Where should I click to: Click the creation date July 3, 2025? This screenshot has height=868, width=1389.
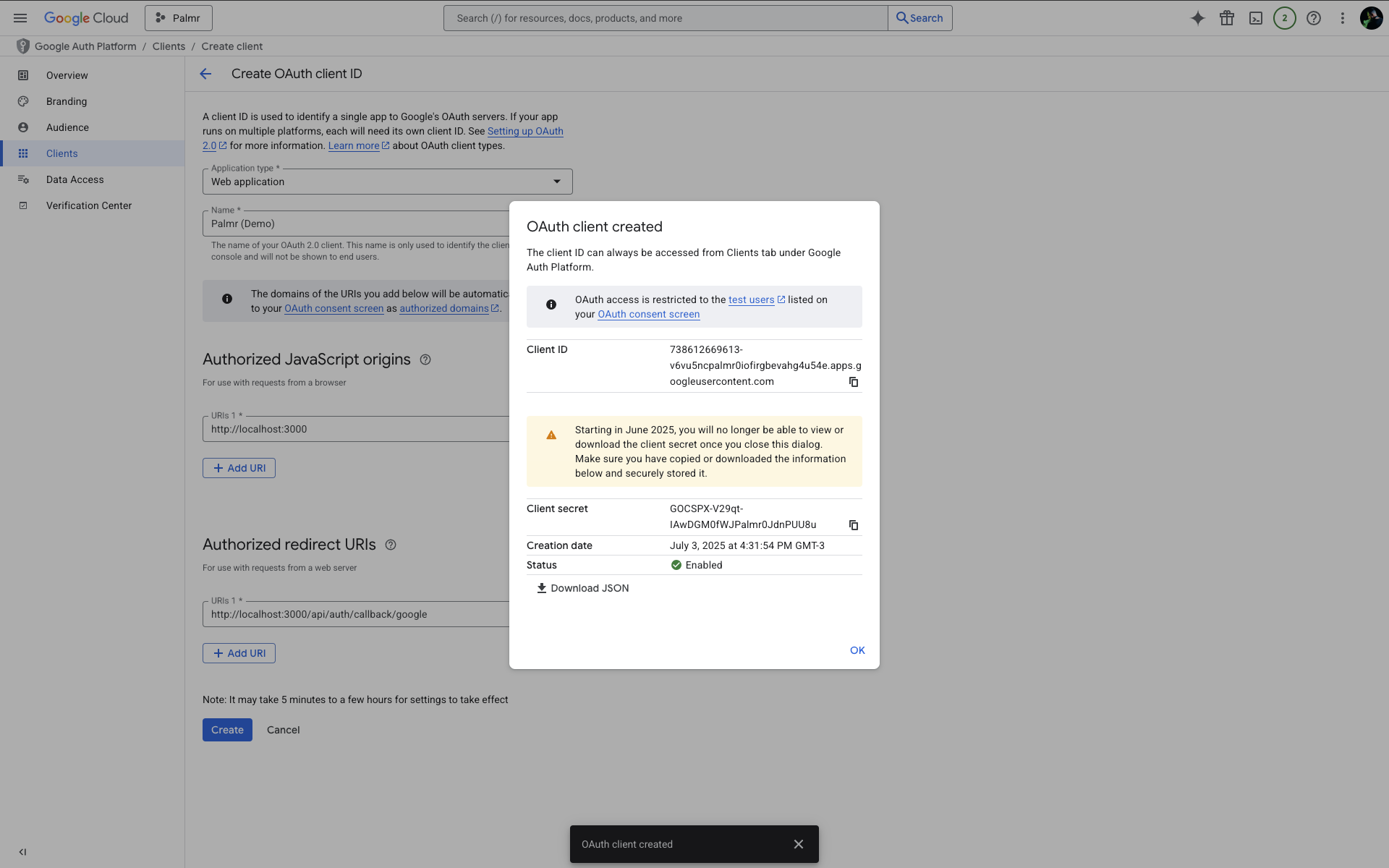pyautogui.click(x=747, y=545)
